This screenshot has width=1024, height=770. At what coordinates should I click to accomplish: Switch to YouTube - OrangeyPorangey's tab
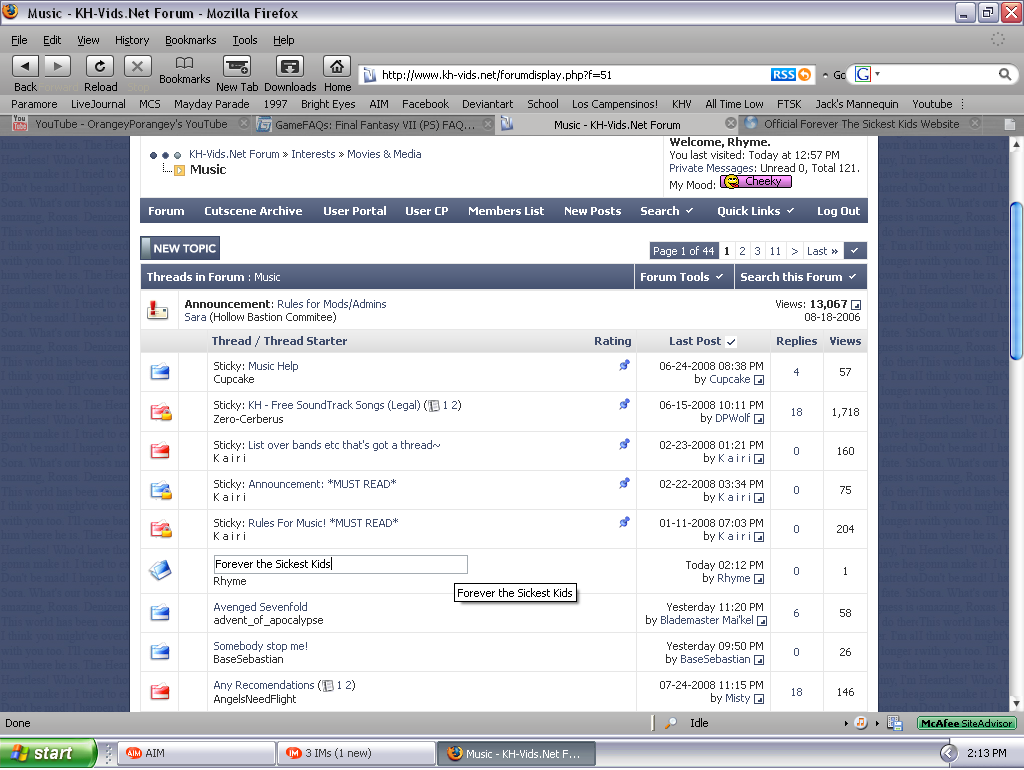131,124
